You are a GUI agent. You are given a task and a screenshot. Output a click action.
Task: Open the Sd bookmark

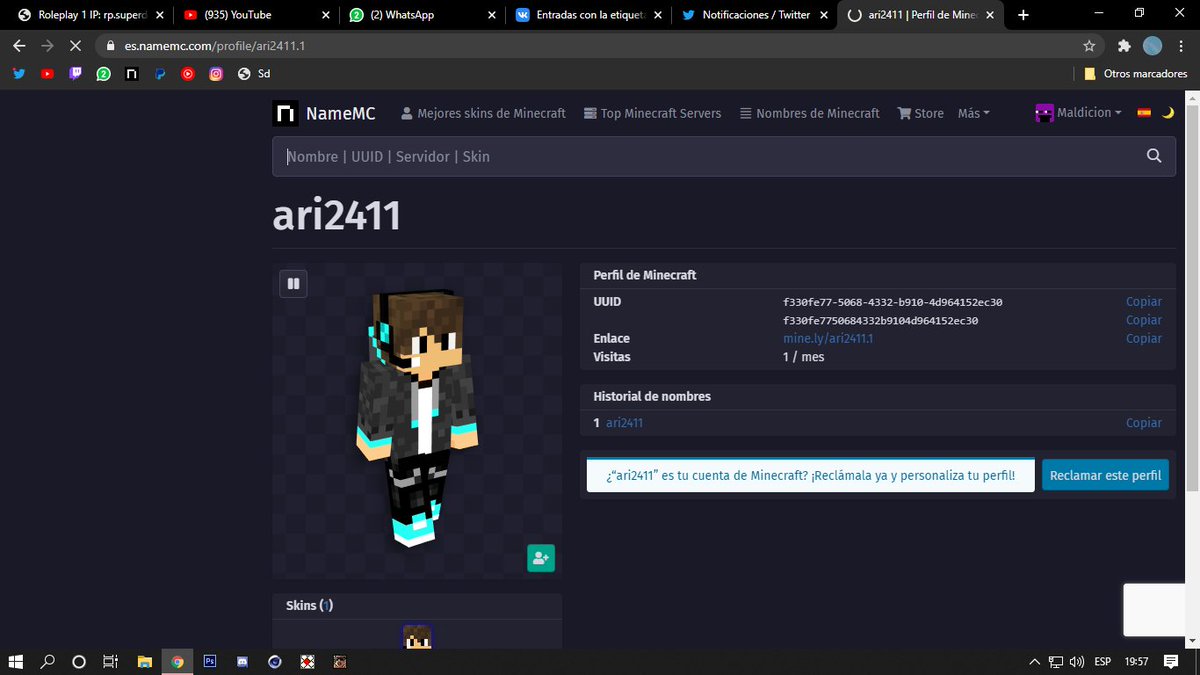click(x=254, y=73)
